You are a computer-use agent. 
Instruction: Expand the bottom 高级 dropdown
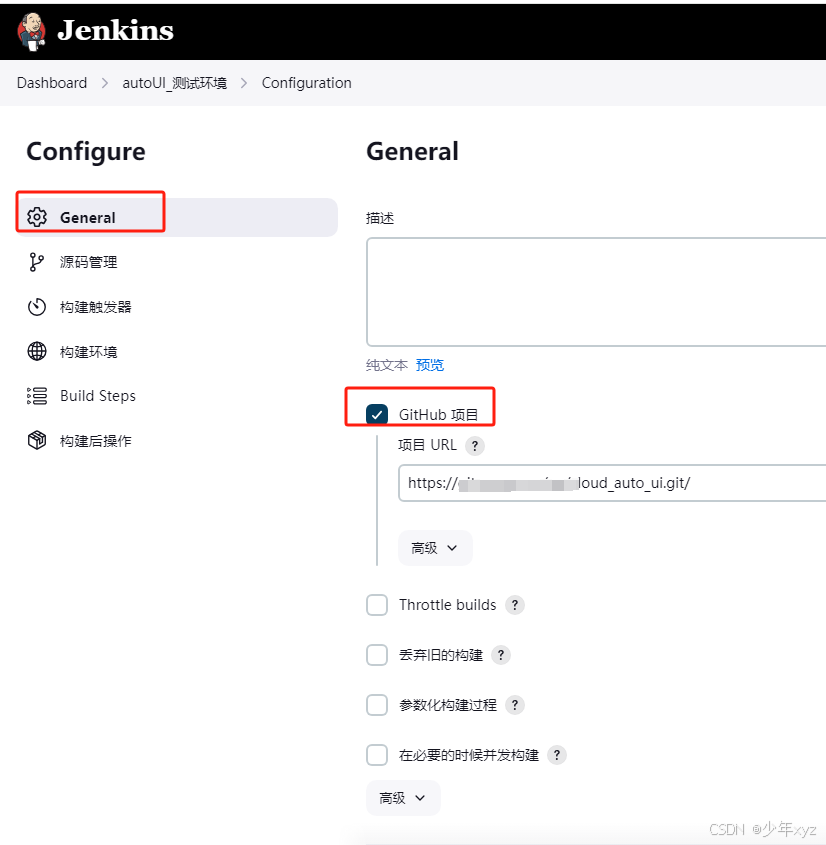point(403,798)
